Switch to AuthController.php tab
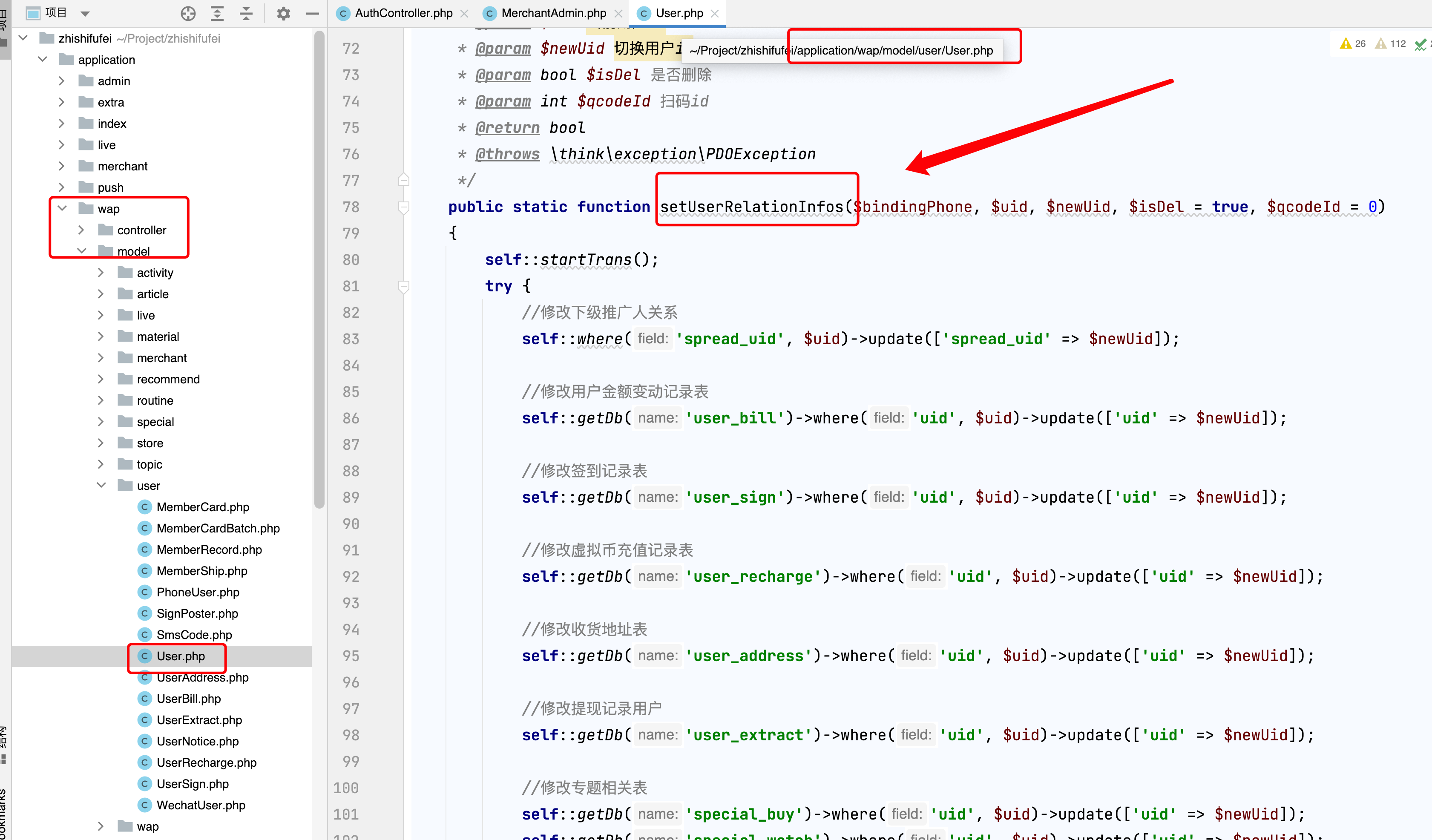Viewport: 1432px width, 840px height. pos(403,13)
